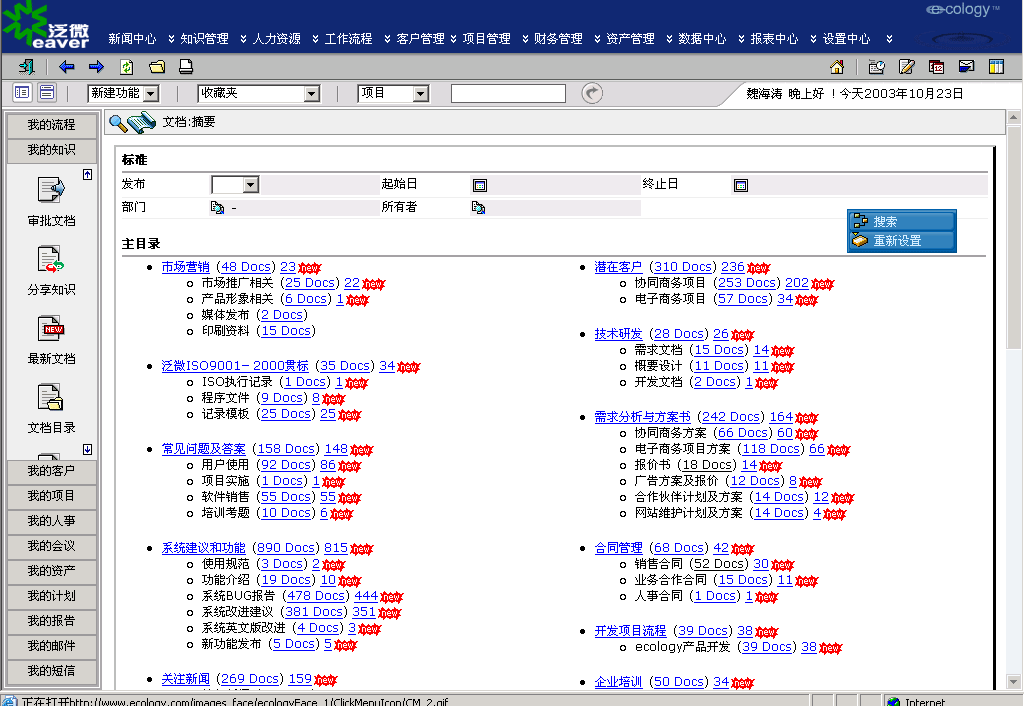Viewport: 1024px width, 706px height.
Task: Click in the toolbar search input field
Action: [508, 93]
